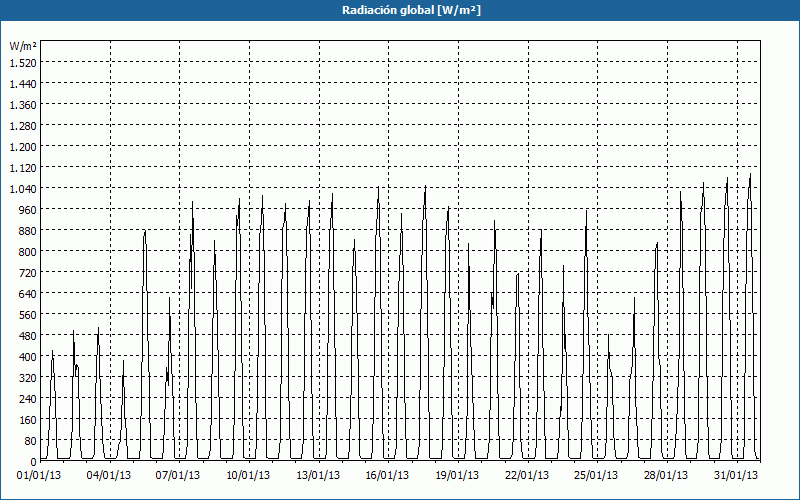The width and height of the screenshot is (800, 500).
Task: Click the 28/01/13 date label
Action: (666, 476)
